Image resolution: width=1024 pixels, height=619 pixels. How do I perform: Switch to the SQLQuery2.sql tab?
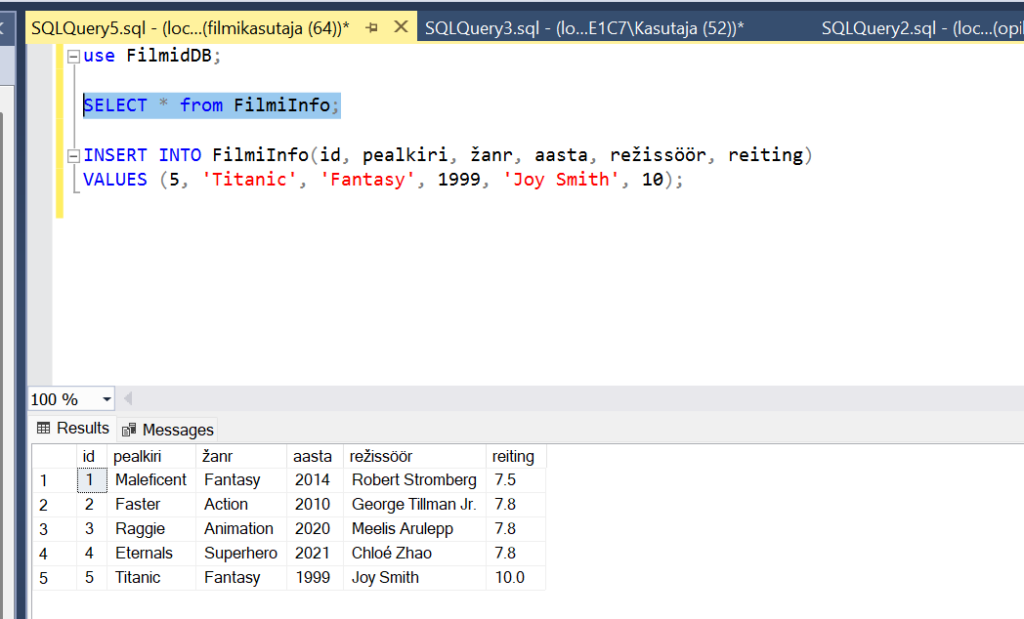[921, 27]
